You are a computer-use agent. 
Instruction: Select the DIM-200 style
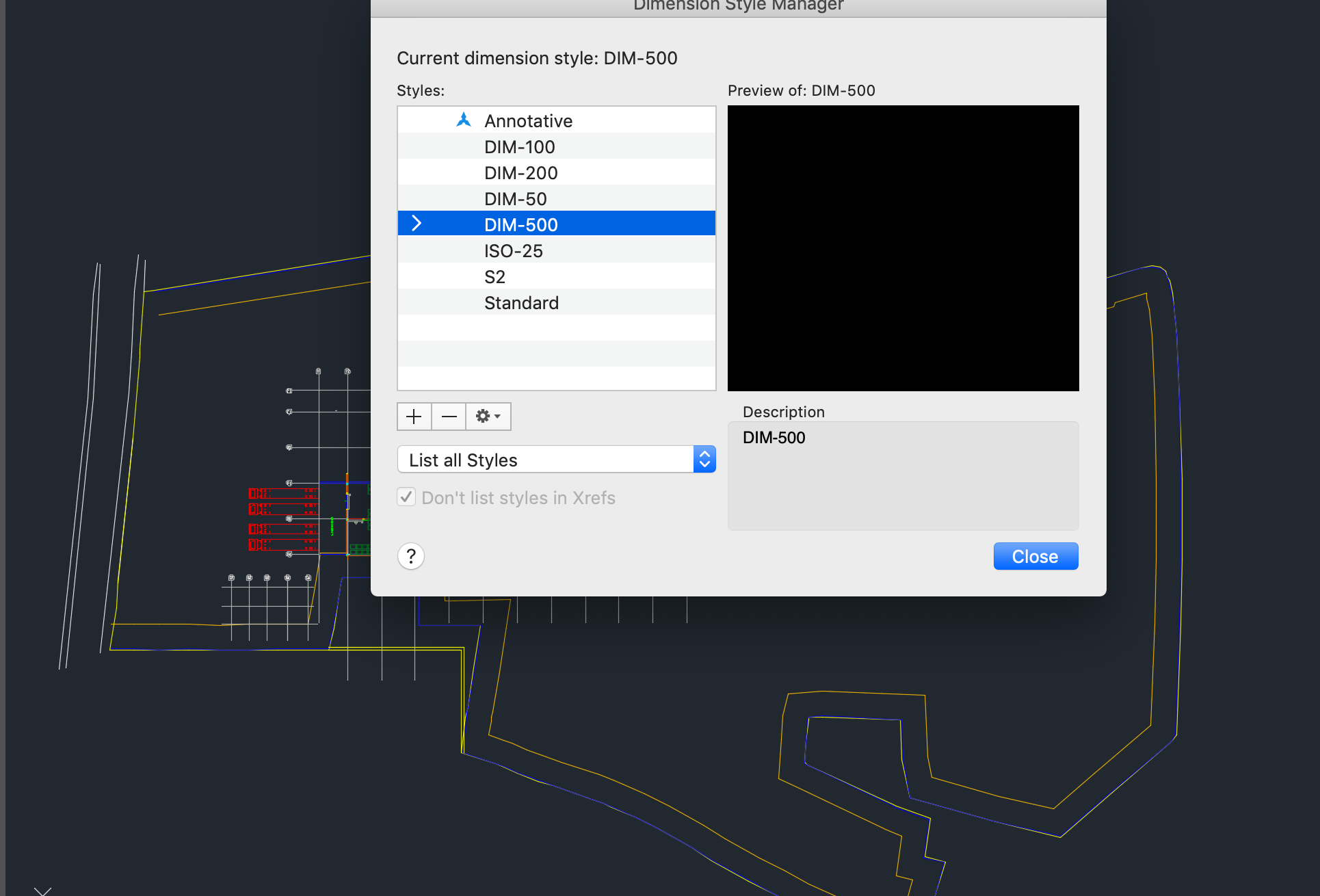pos(520,173)
